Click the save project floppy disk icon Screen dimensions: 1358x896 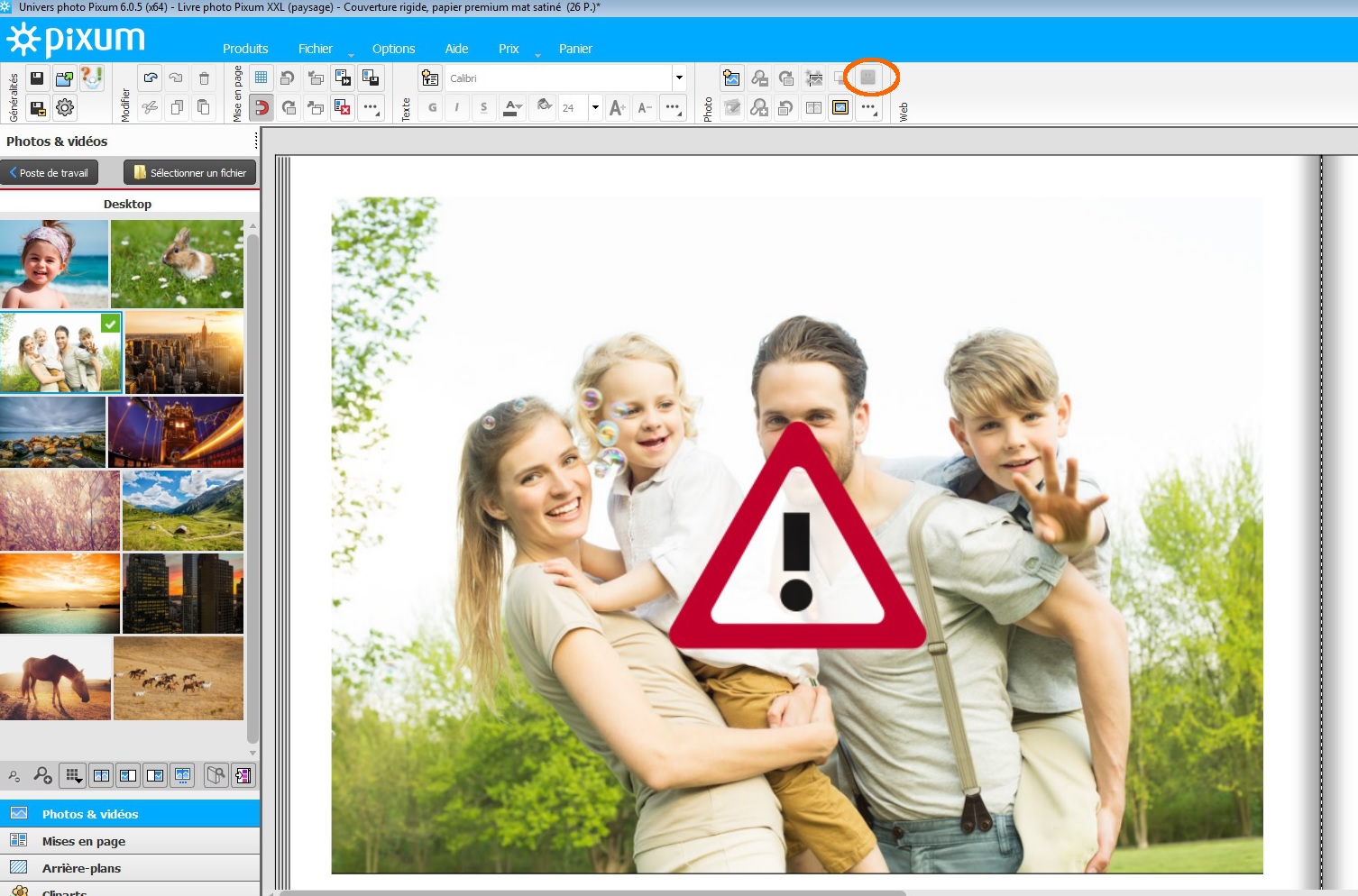click(37, 78)
